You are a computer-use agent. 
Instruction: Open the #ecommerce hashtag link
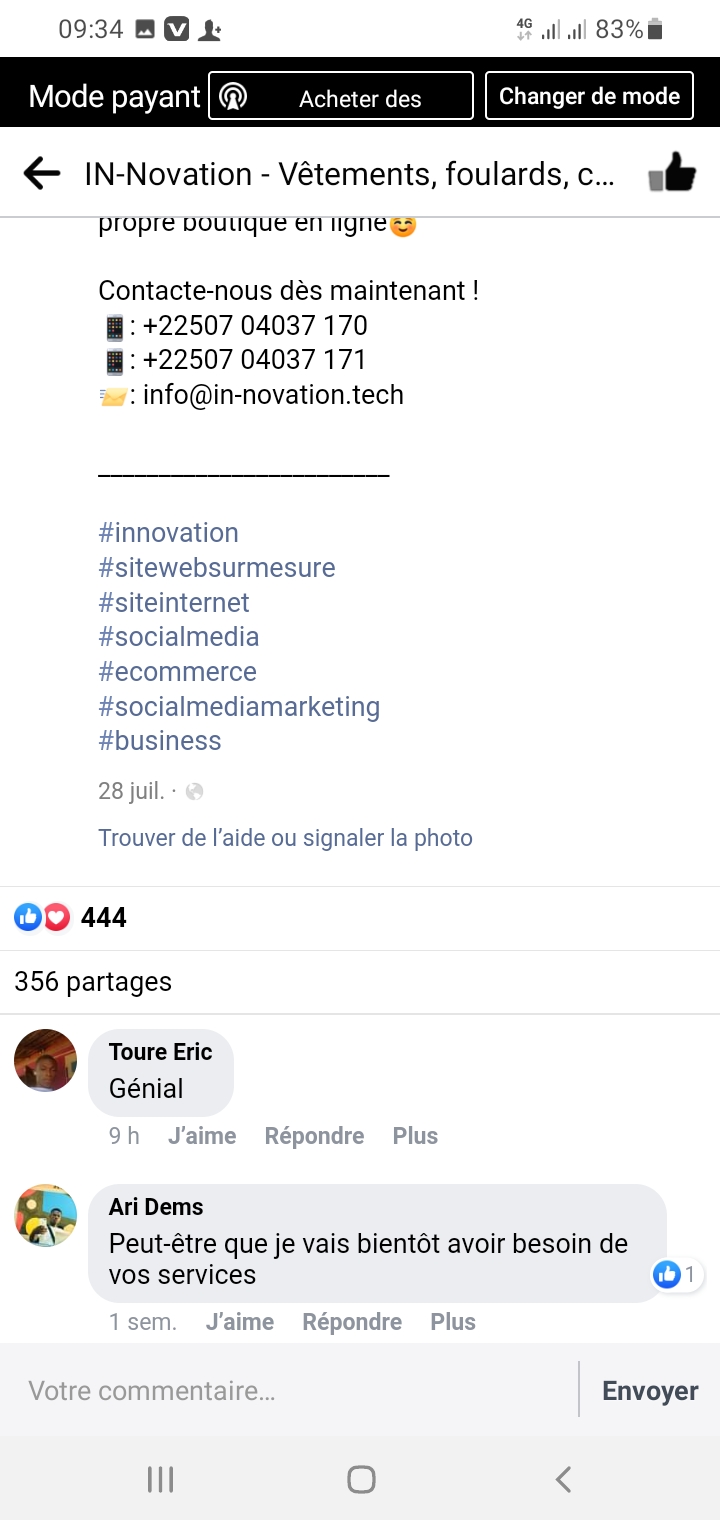coord(177,672)
